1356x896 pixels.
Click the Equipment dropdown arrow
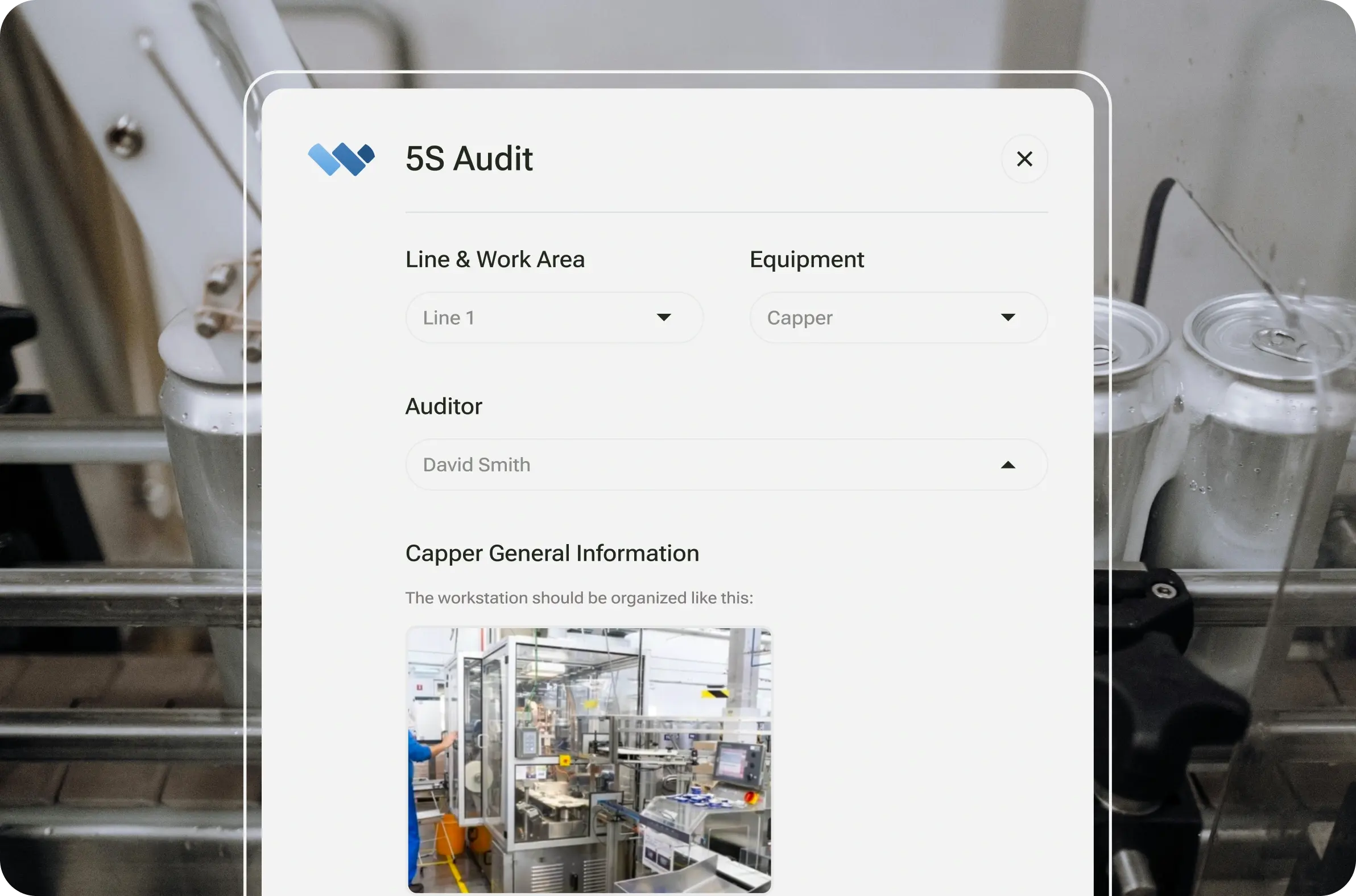click(x=1008, y=318)
